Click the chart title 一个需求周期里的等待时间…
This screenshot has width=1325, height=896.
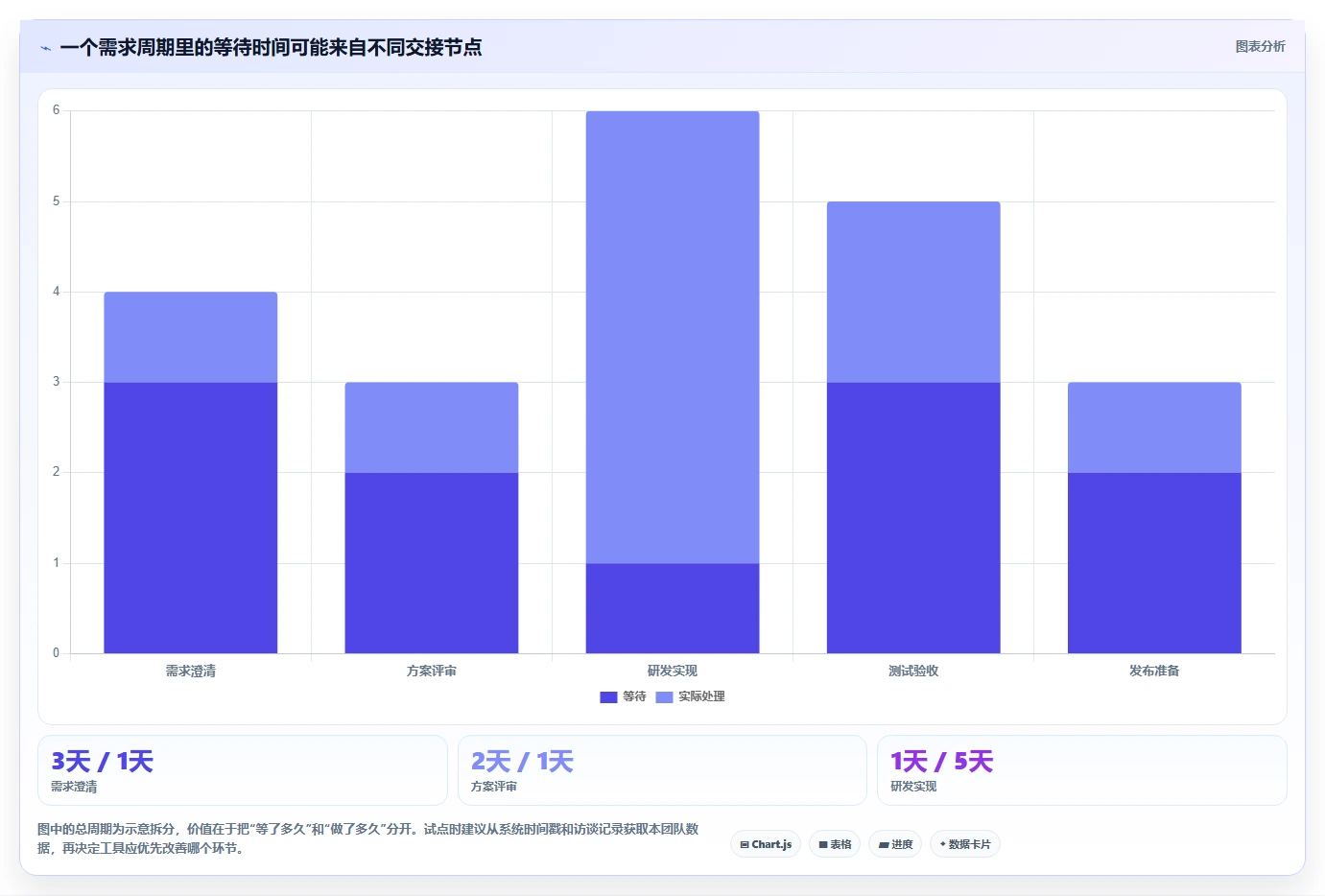point(271,47)
